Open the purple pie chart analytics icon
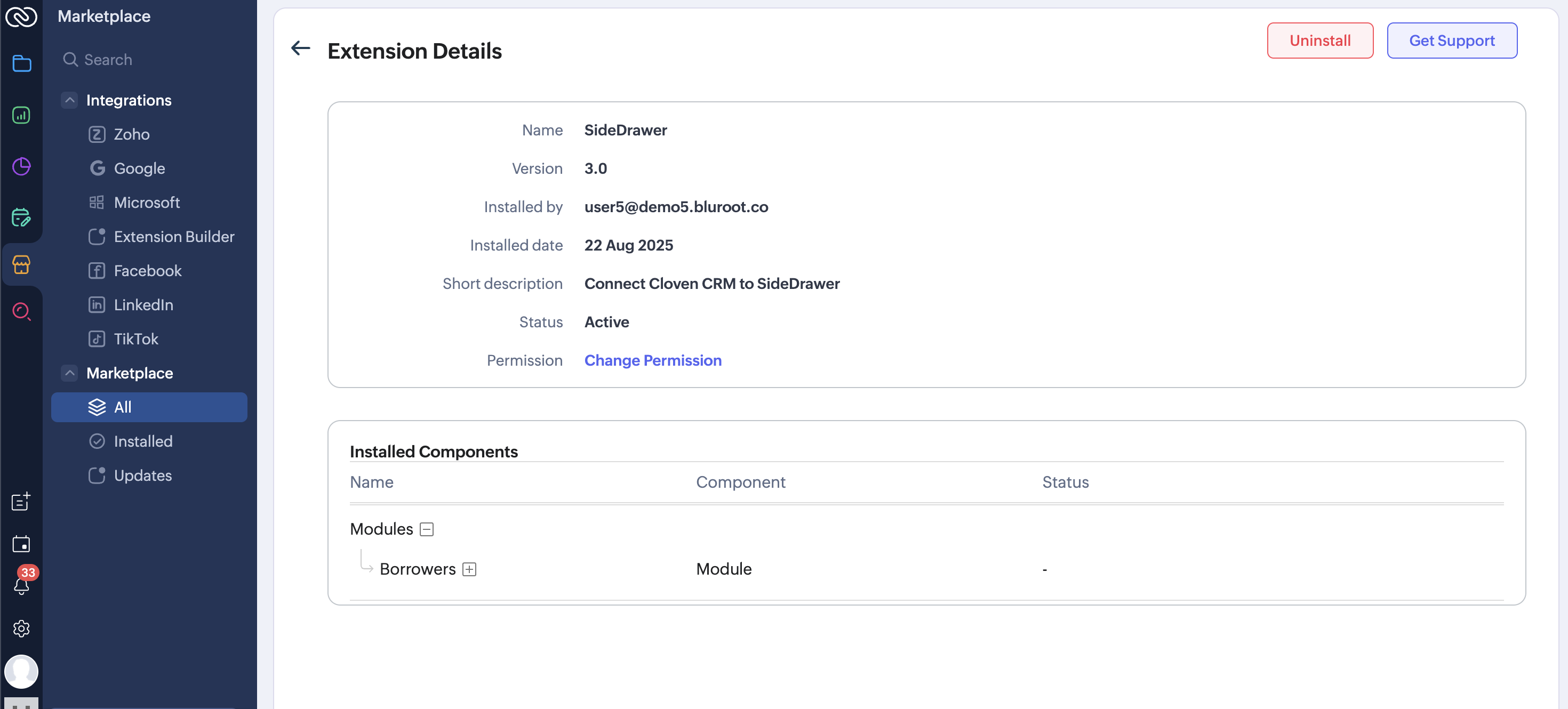Image resolution: width=1568 pixels, height=709 pixels. coord(21,166)
